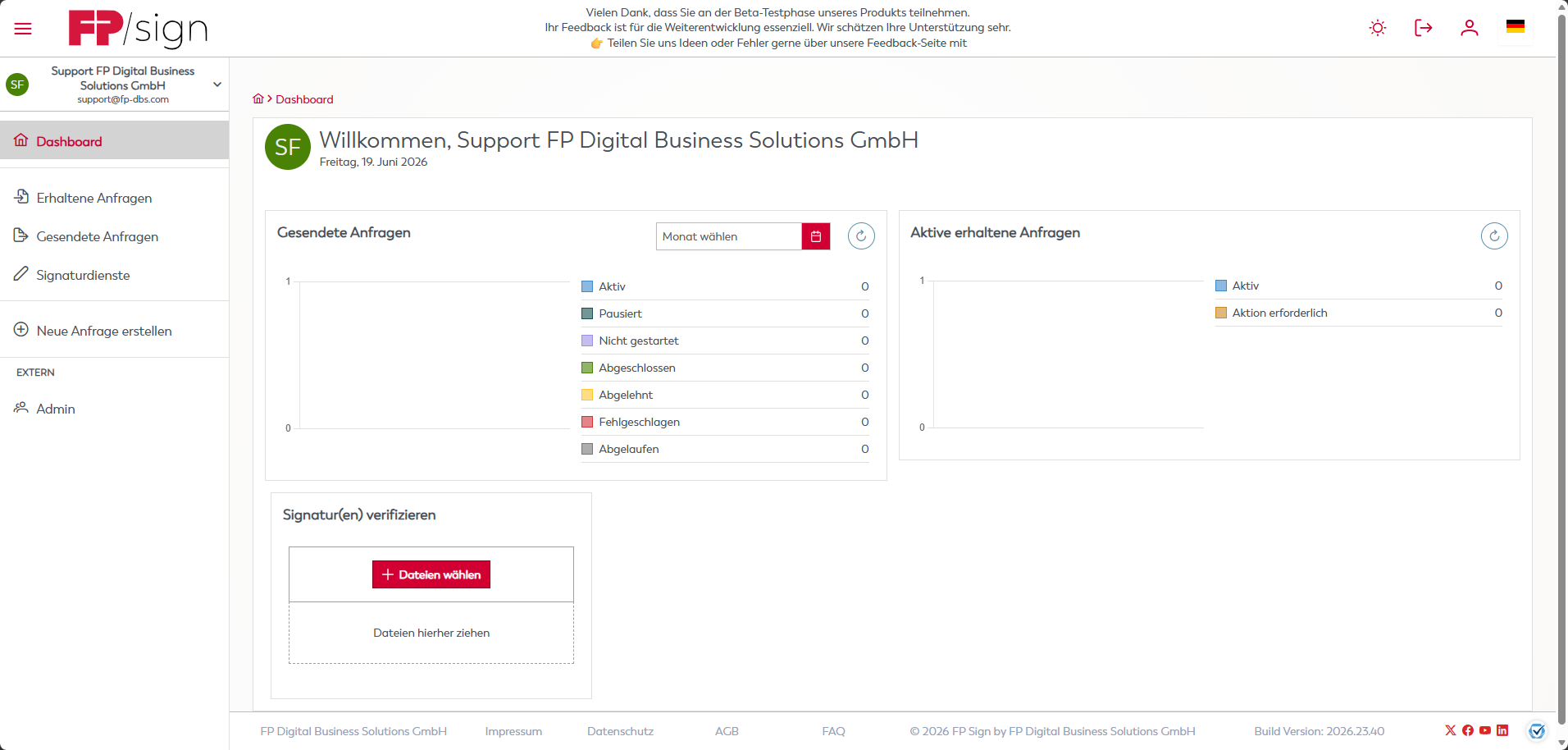Image resolution: width=1568 pixels, height=750 pixels.
Task: Open the FAQ footer link
Action: [x=833, y=731]
